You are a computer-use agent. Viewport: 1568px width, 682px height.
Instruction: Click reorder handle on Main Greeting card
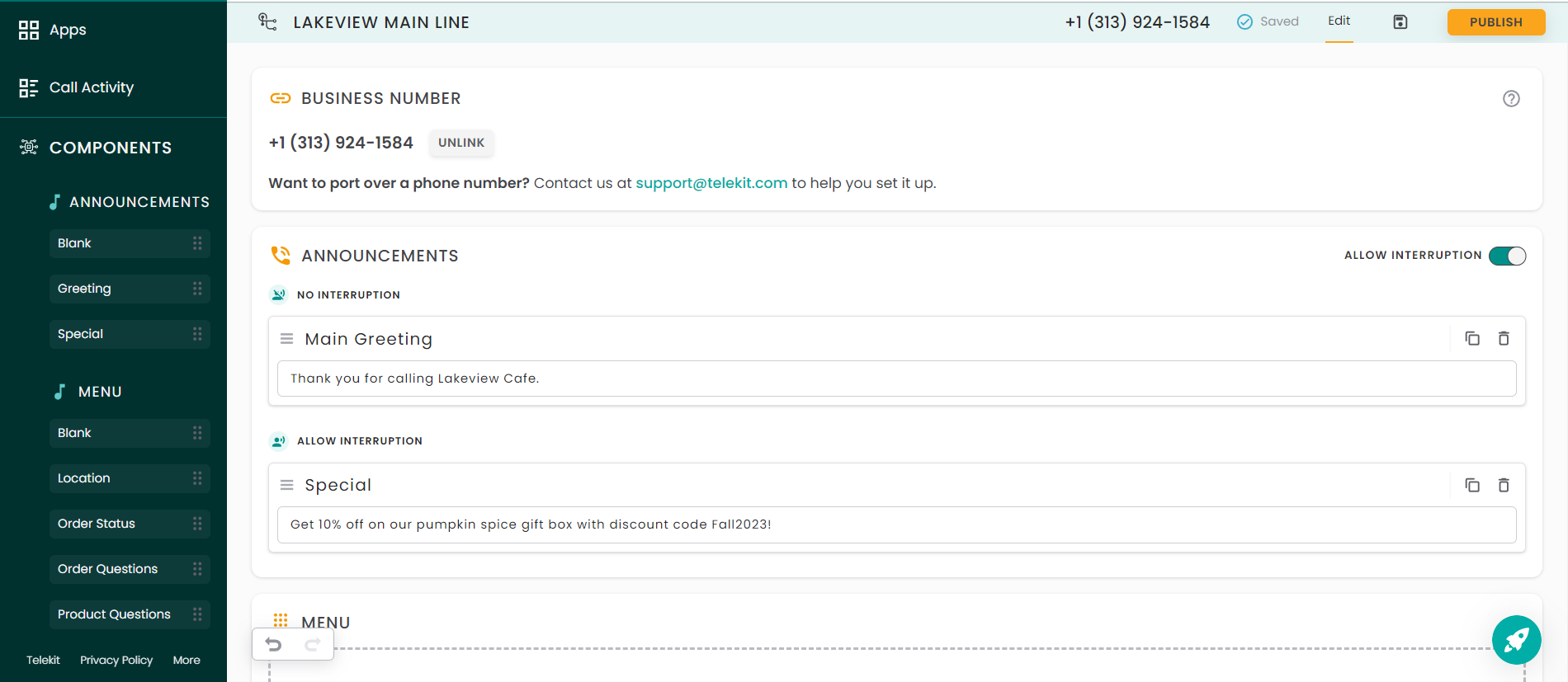(x=286, y=339)
